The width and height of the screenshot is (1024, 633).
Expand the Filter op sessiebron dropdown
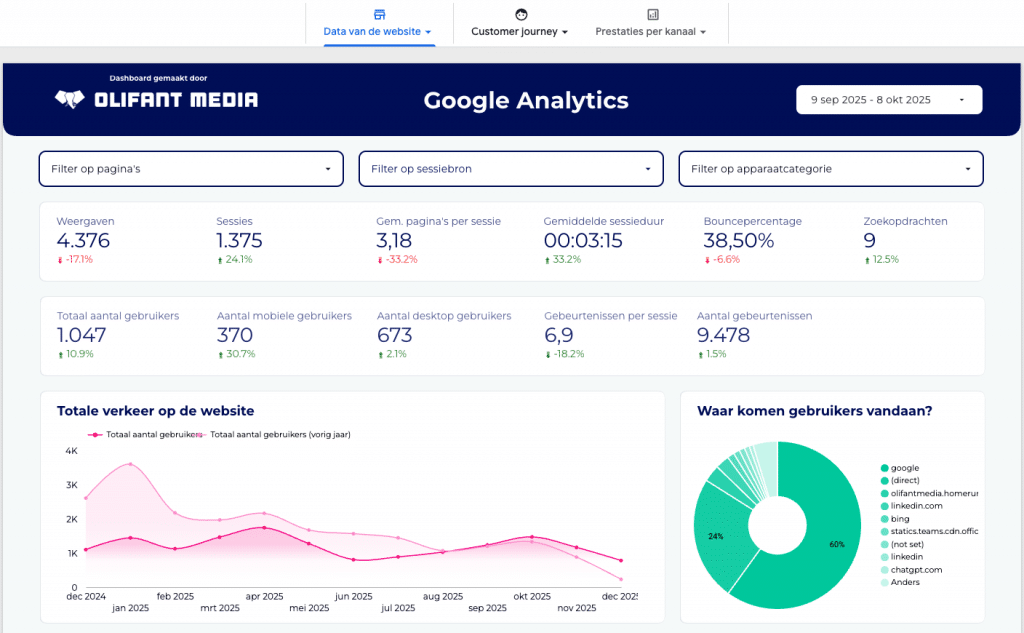pos(510,169)
